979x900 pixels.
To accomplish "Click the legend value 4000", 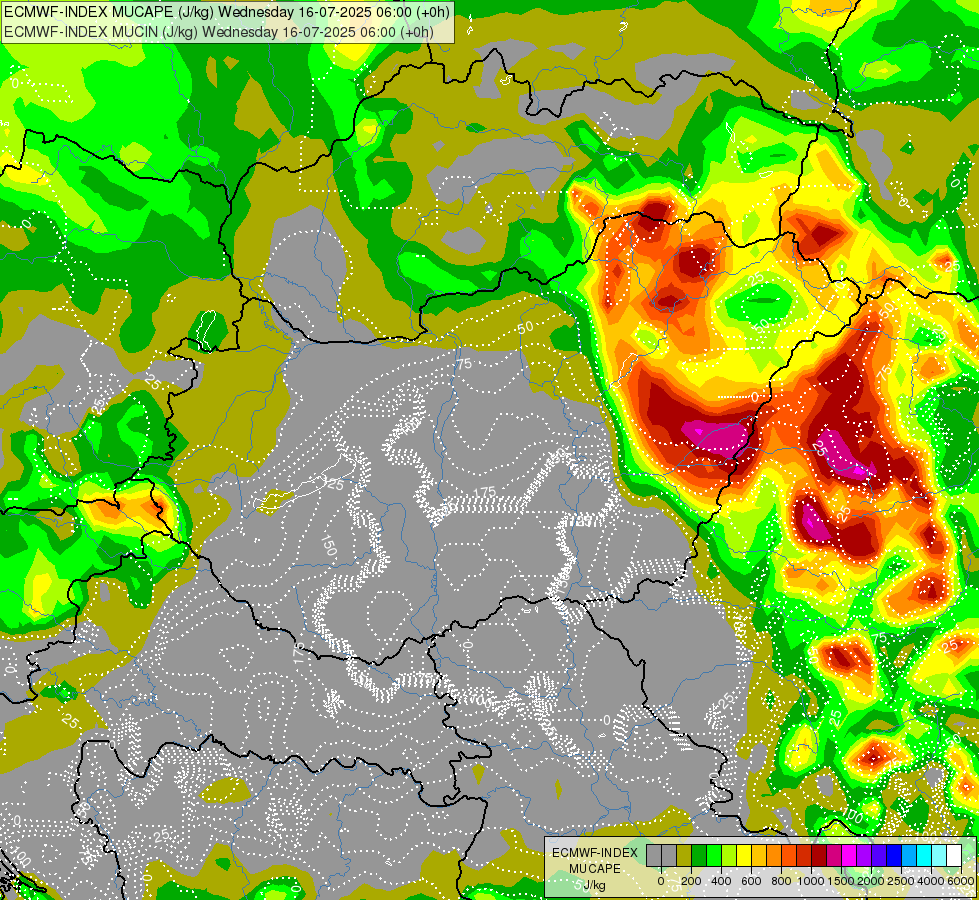I will coord(931,881).
